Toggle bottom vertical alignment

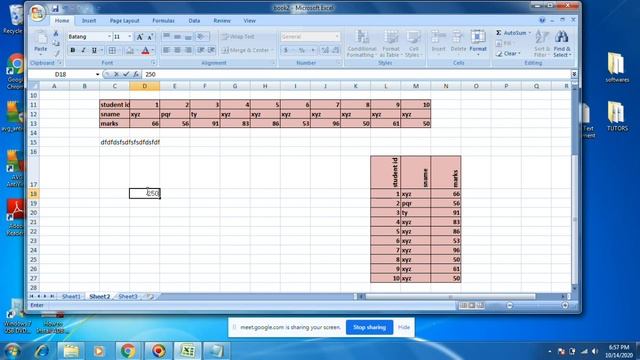[x=188, y=37]
